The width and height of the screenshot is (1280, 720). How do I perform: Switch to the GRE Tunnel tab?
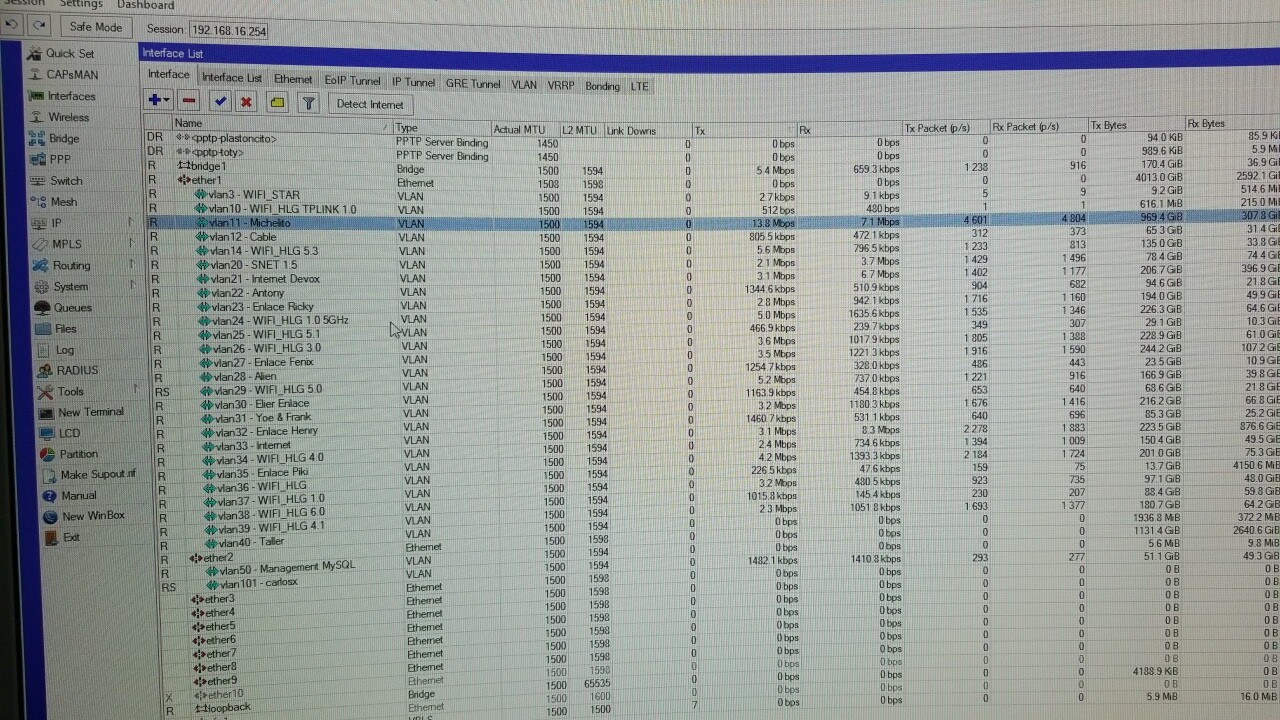473,84
